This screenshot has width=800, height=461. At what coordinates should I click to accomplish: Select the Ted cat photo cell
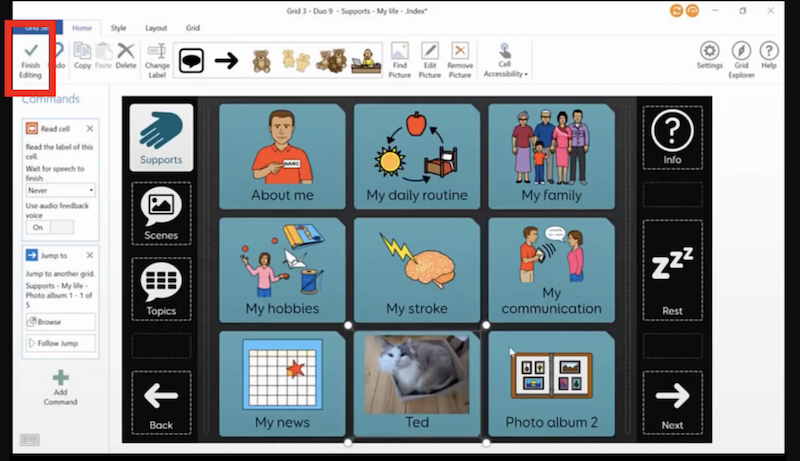coord(417,383)
